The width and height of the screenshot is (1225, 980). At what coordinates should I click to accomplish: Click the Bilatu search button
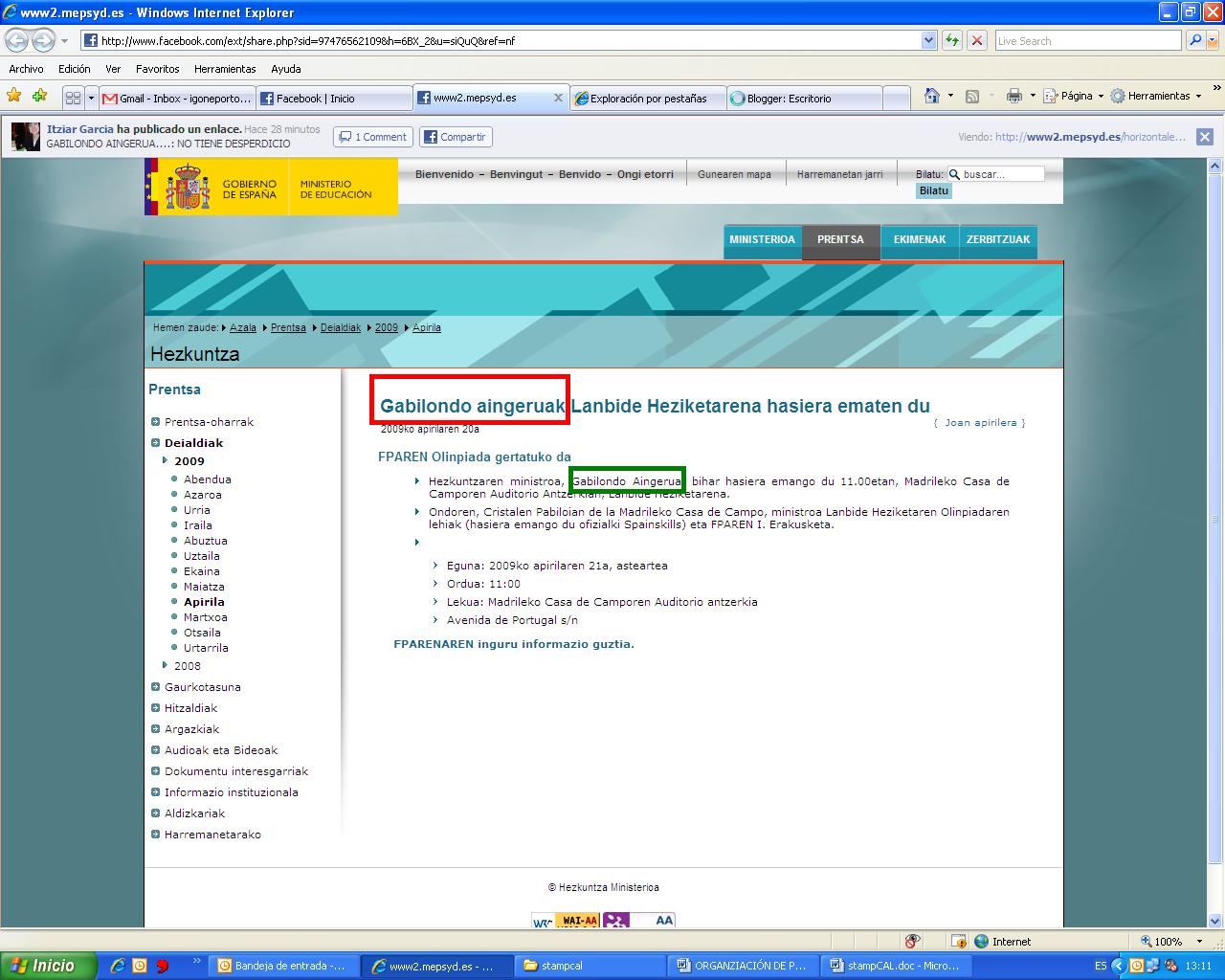(x=934, y=190)
